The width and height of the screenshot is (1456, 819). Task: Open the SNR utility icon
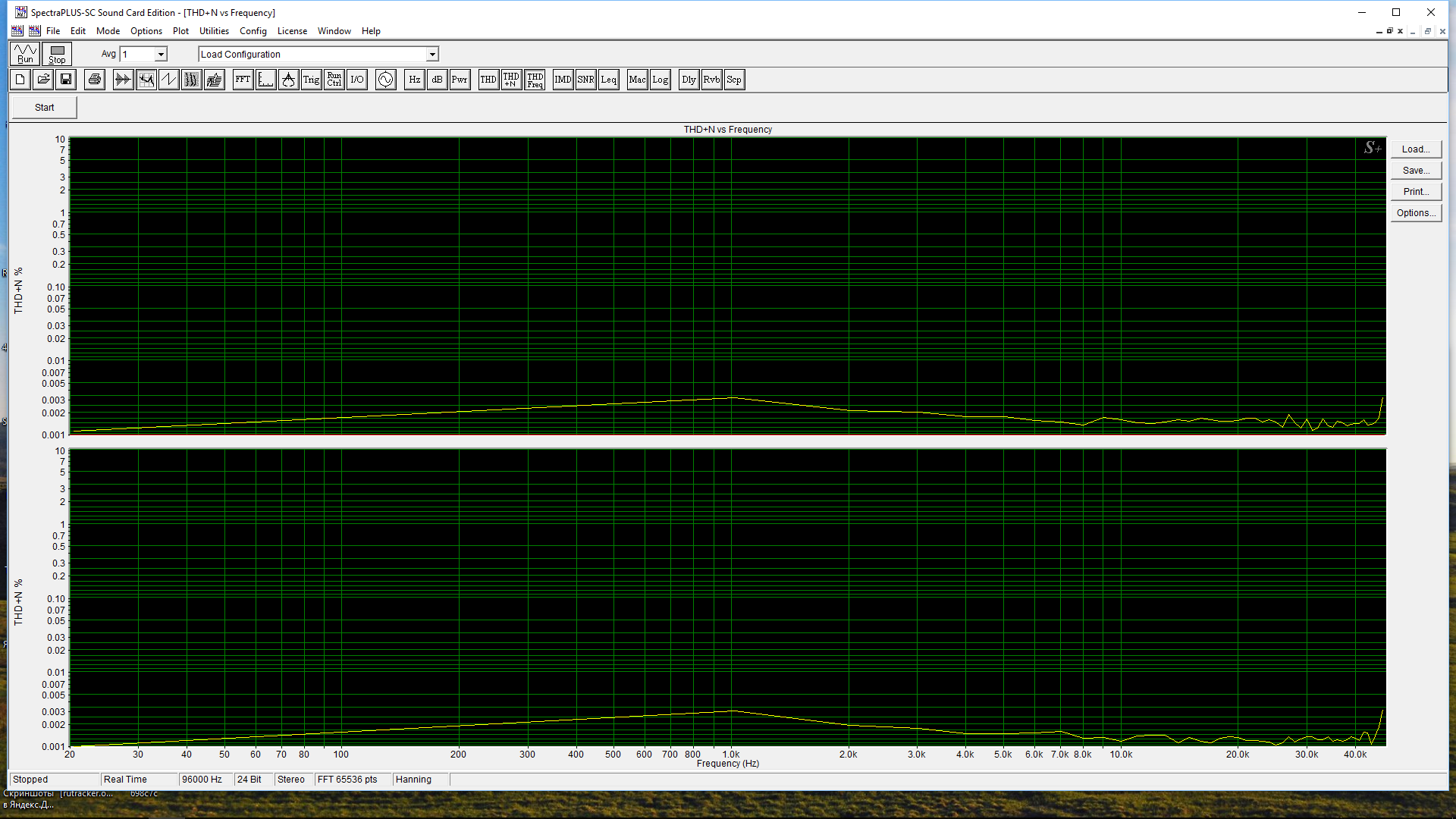585,80
